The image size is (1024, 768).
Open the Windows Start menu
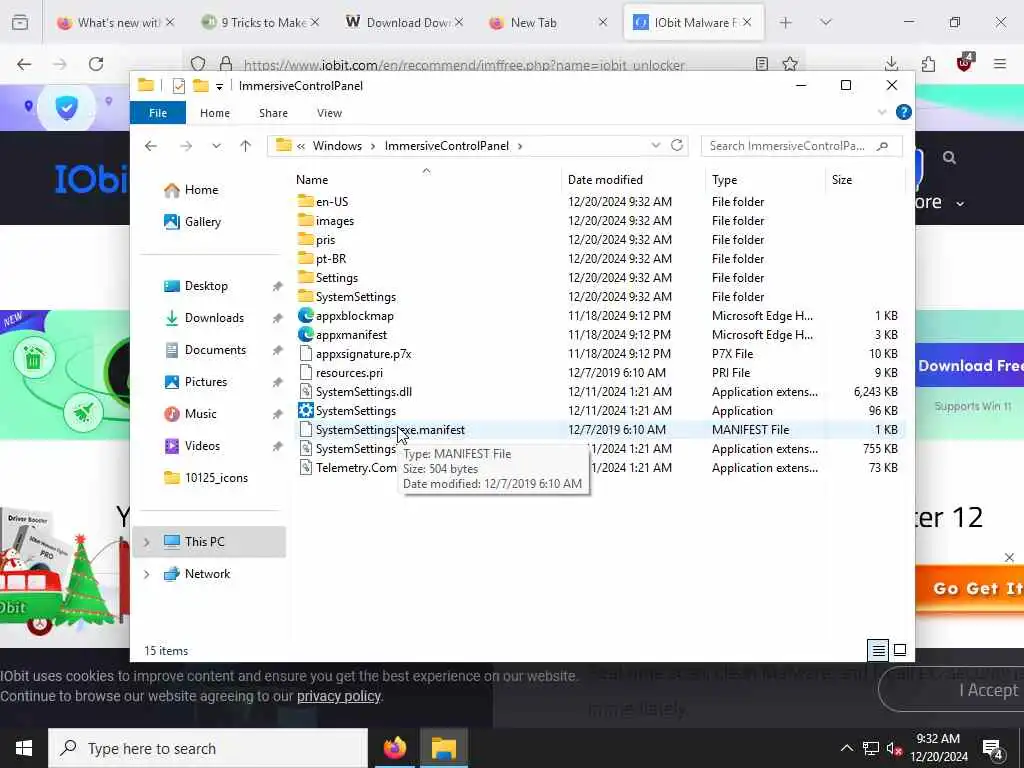click(24, 748)
